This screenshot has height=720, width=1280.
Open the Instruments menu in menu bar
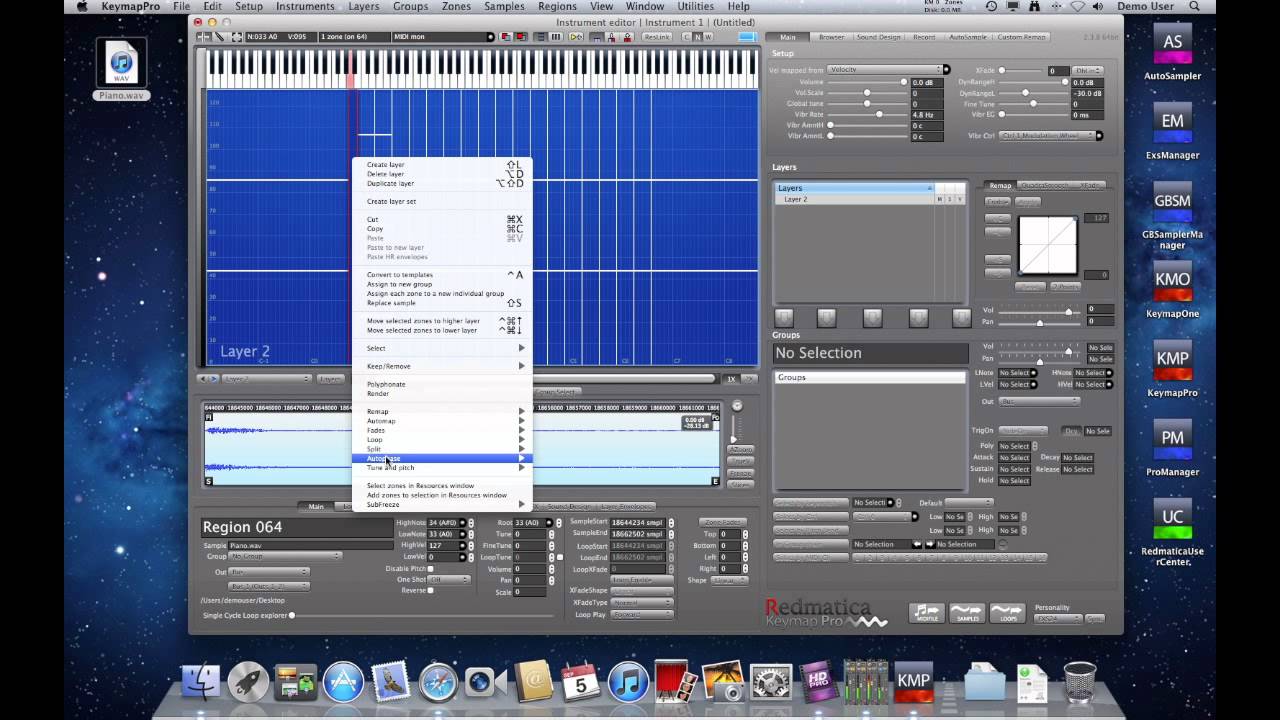[305, 7]
